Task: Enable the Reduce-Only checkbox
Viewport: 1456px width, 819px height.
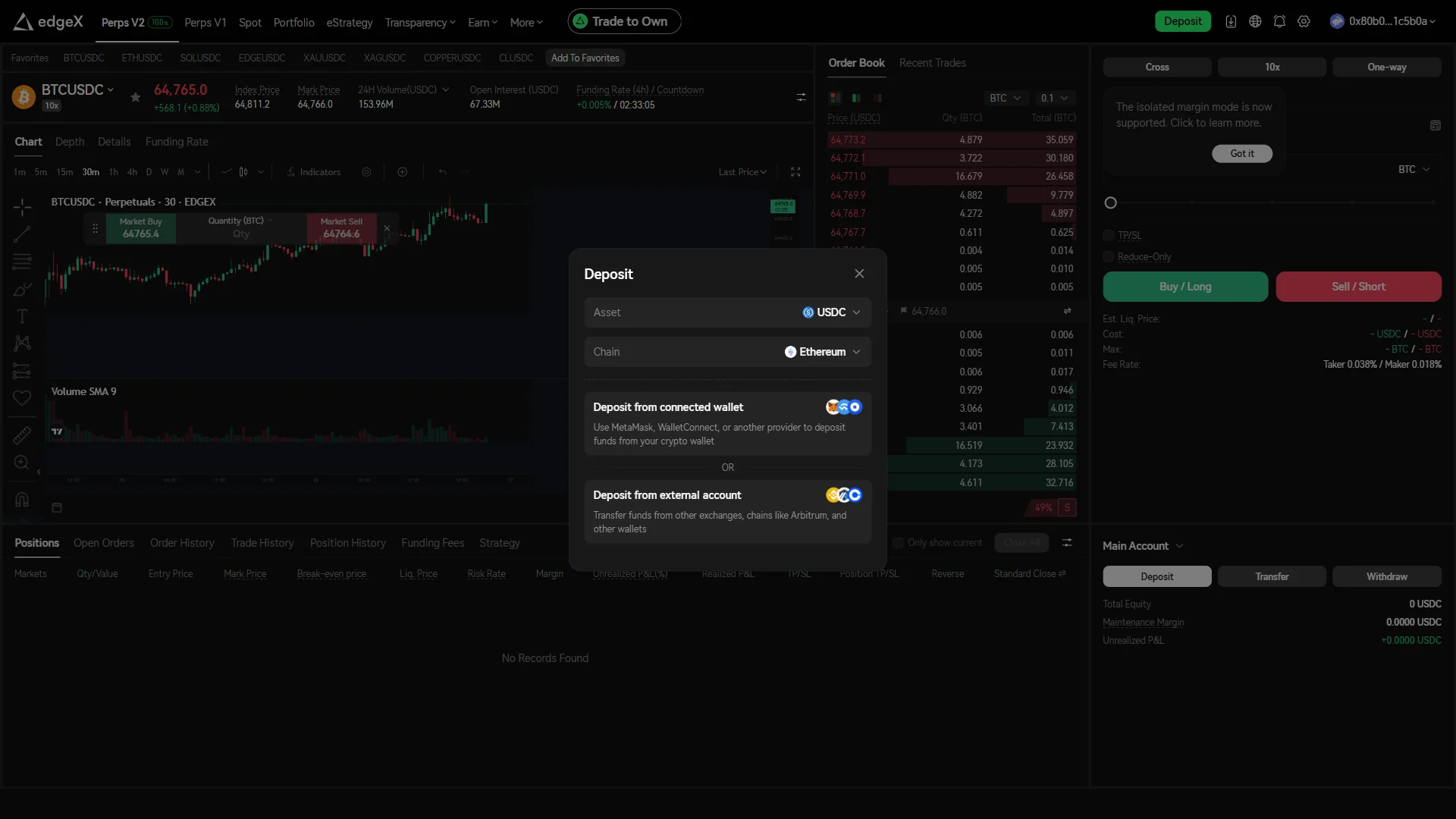Action: (x=1109, y=256)
